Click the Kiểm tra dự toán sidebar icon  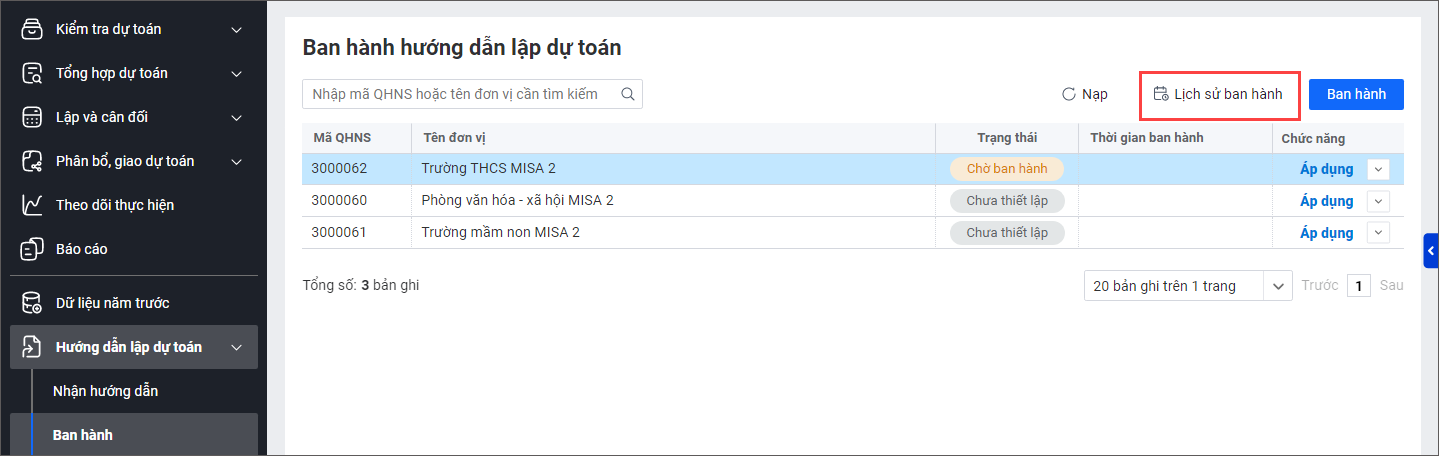[32, 29]
